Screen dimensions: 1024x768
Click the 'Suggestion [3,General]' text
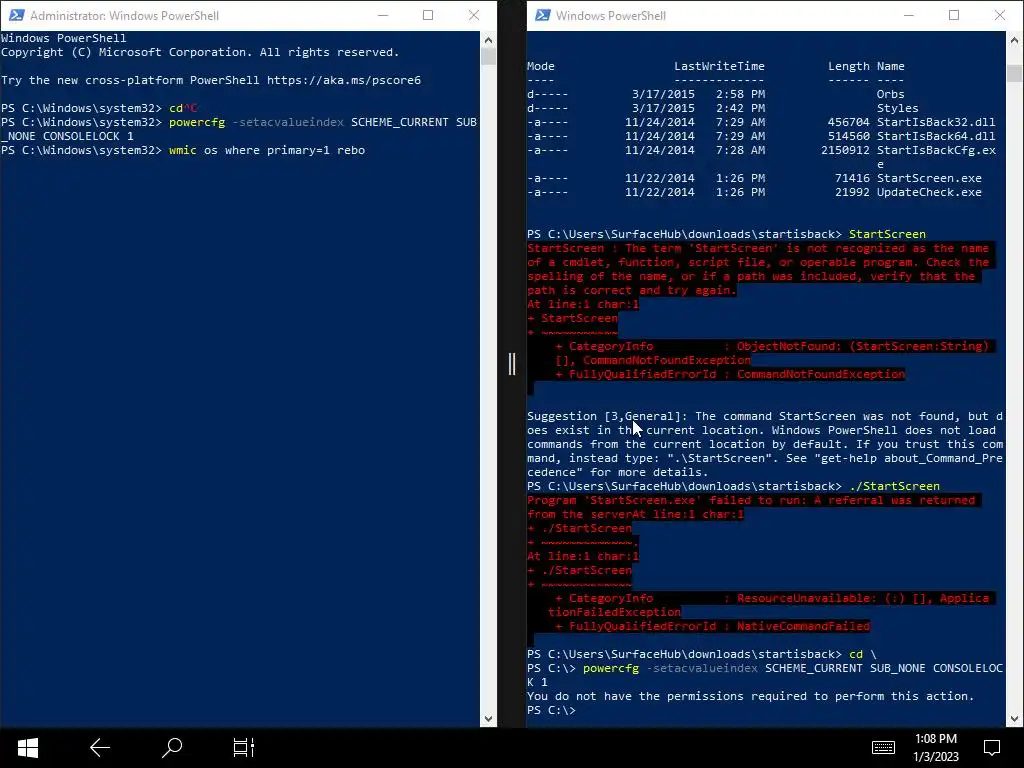tap(607, 416)
